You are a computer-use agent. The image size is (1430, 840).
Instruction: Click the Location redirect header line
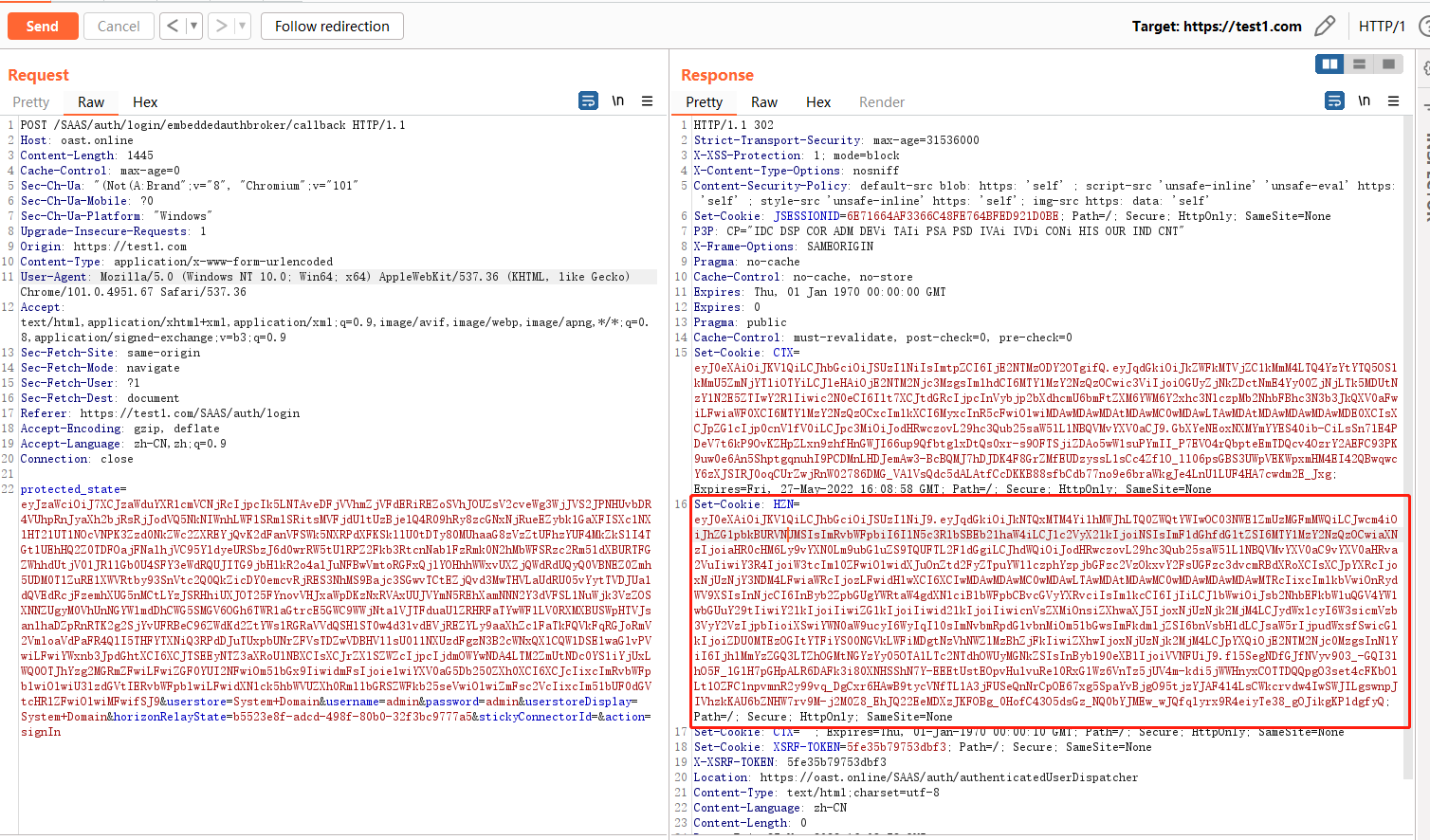[916, 777]
